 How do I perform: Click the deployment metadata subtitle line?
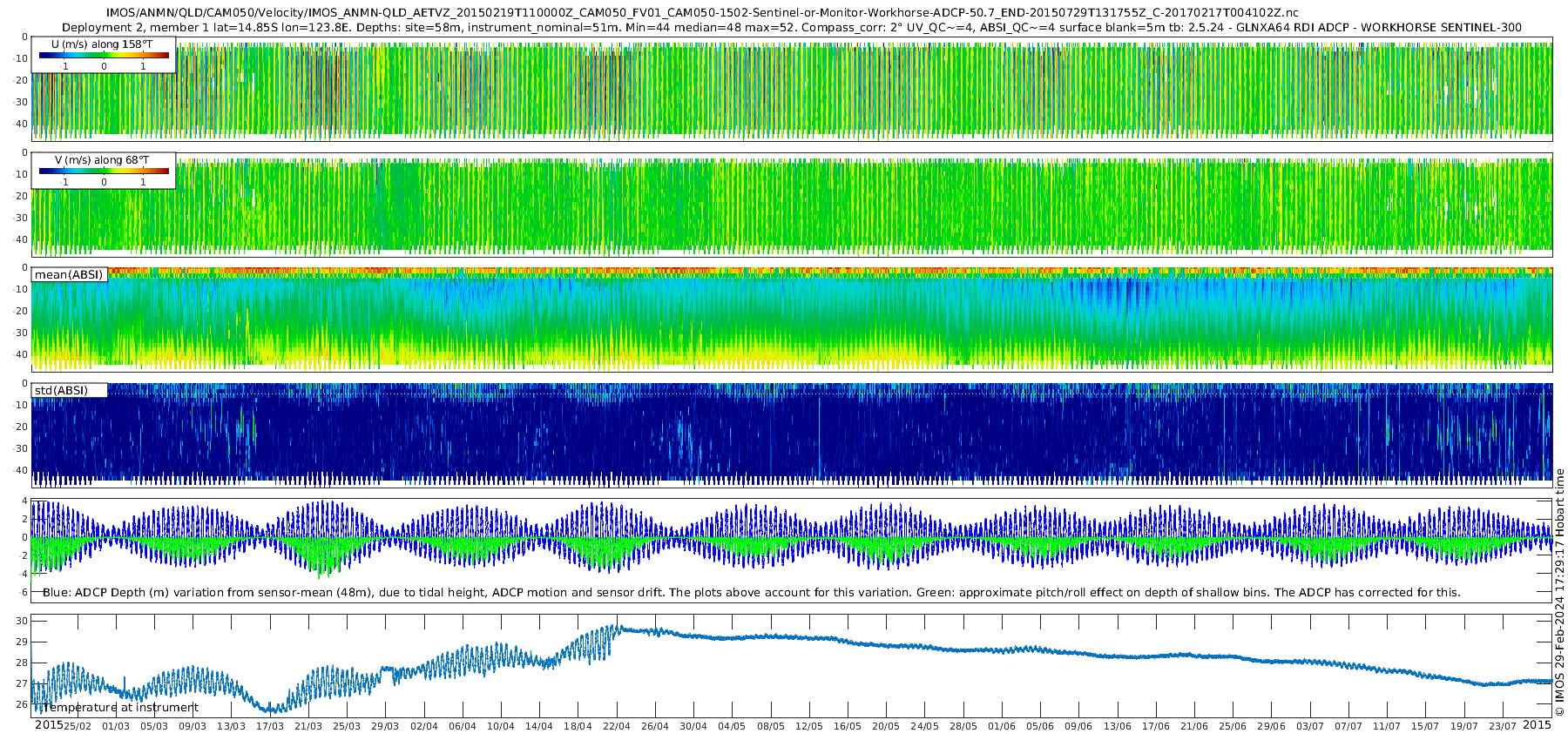tap(792, 27)
